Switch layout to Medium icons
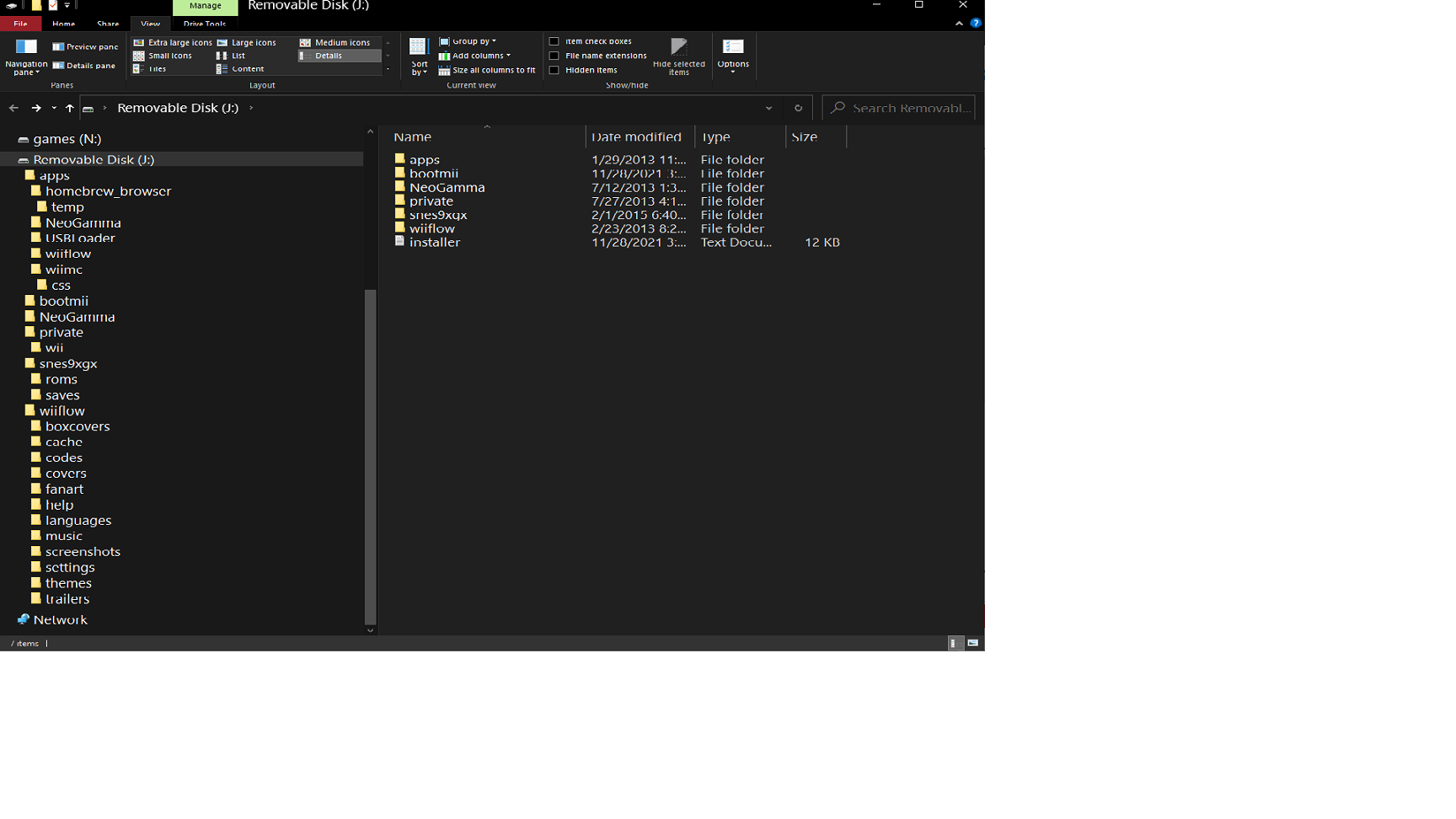This screenshot has width=1456, height=819. click(x=335, y=42)
